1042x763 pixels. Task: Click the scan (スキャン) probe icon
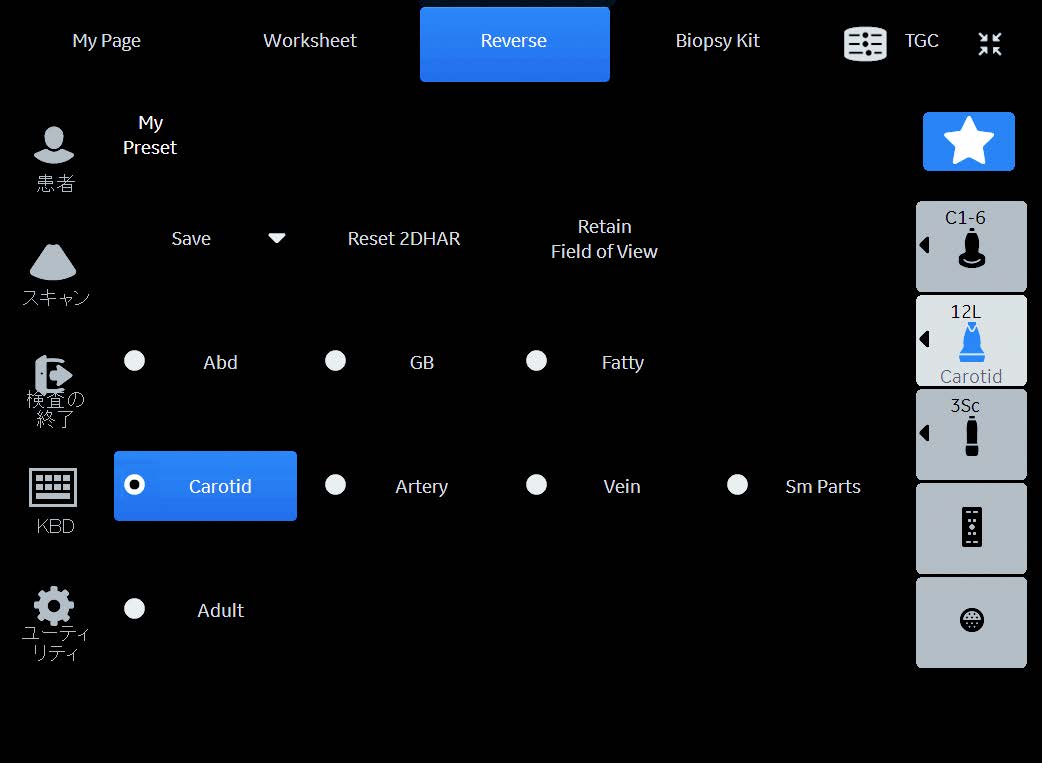[x=53, y=262]
